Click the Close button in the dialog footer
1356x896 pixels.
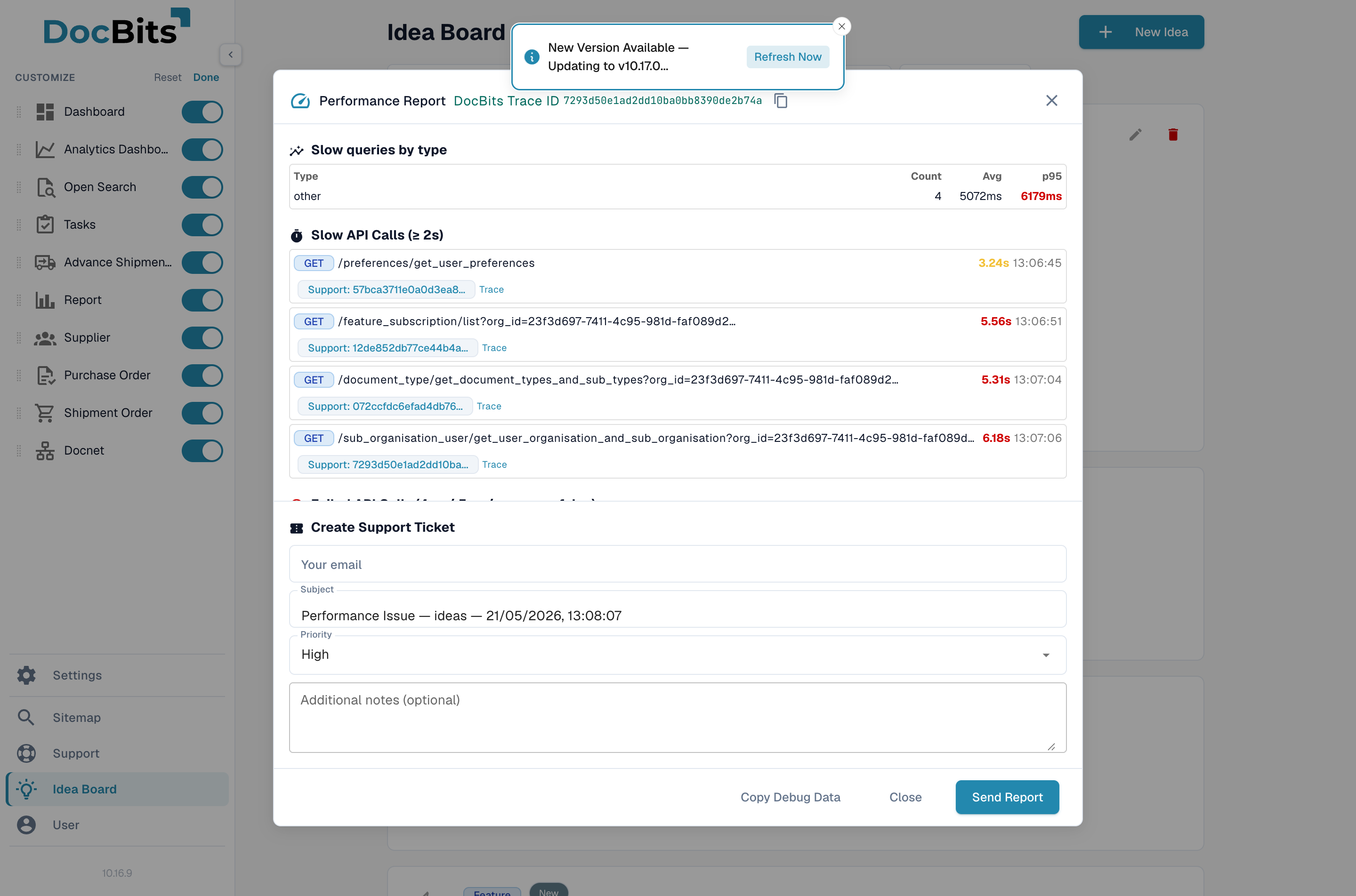coord(905,797)
